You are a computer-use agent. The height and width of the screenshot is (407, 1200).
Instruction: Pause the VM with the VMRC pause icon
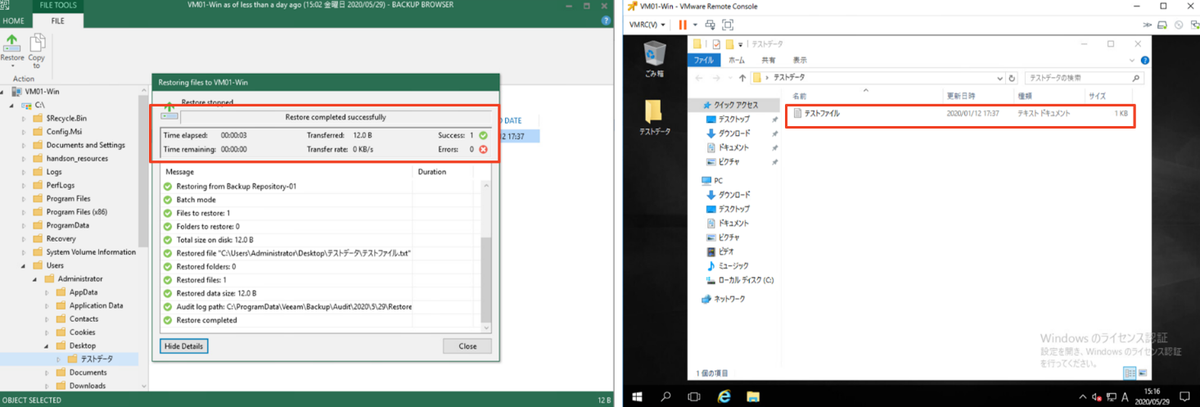click(684, 24)
